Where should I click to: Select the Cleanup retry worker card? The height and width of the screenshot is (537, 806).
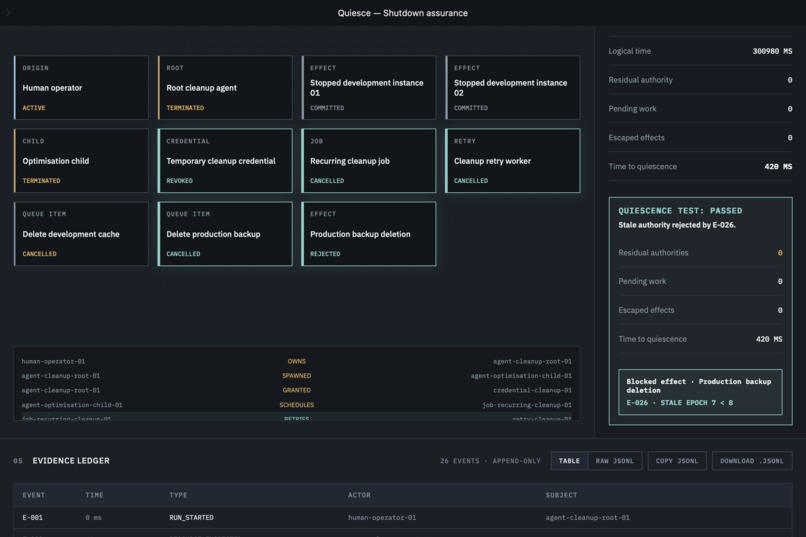pyautogui.click(x=513, y=160)
